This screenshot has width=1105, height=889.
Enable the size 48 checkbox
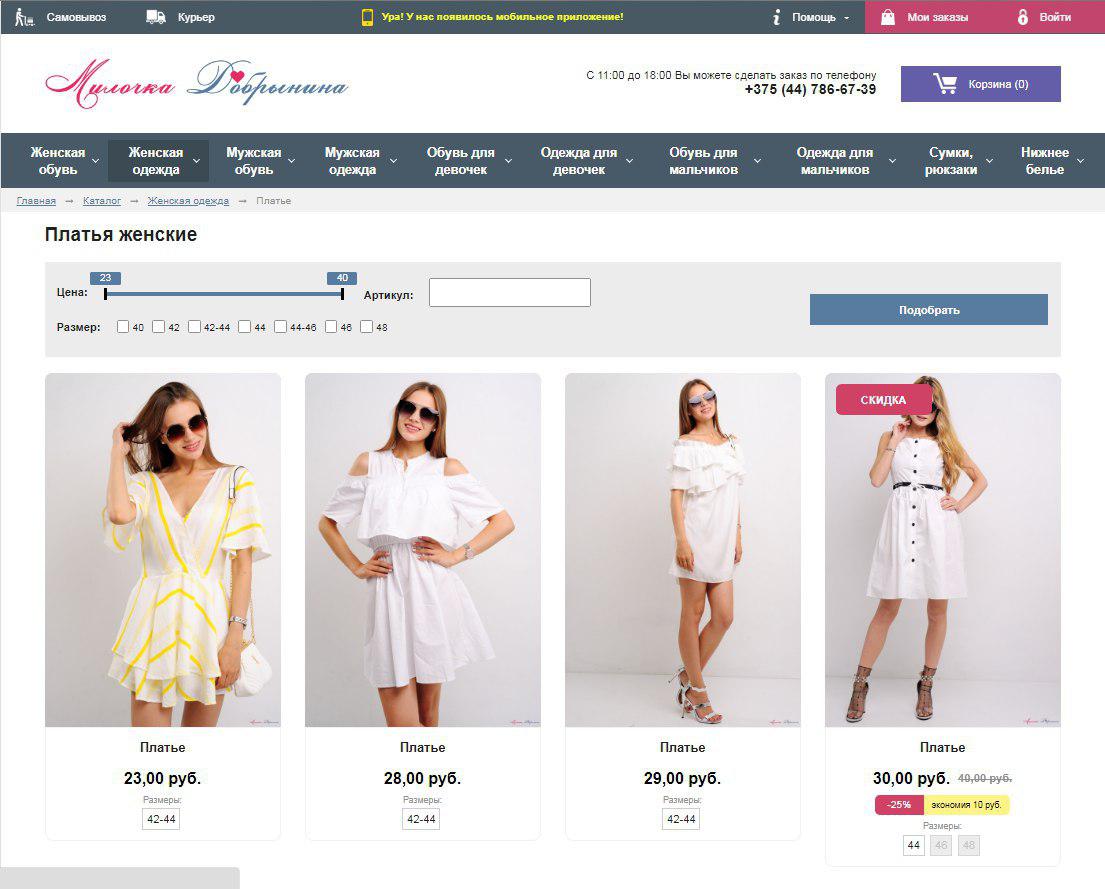point(366,327)
